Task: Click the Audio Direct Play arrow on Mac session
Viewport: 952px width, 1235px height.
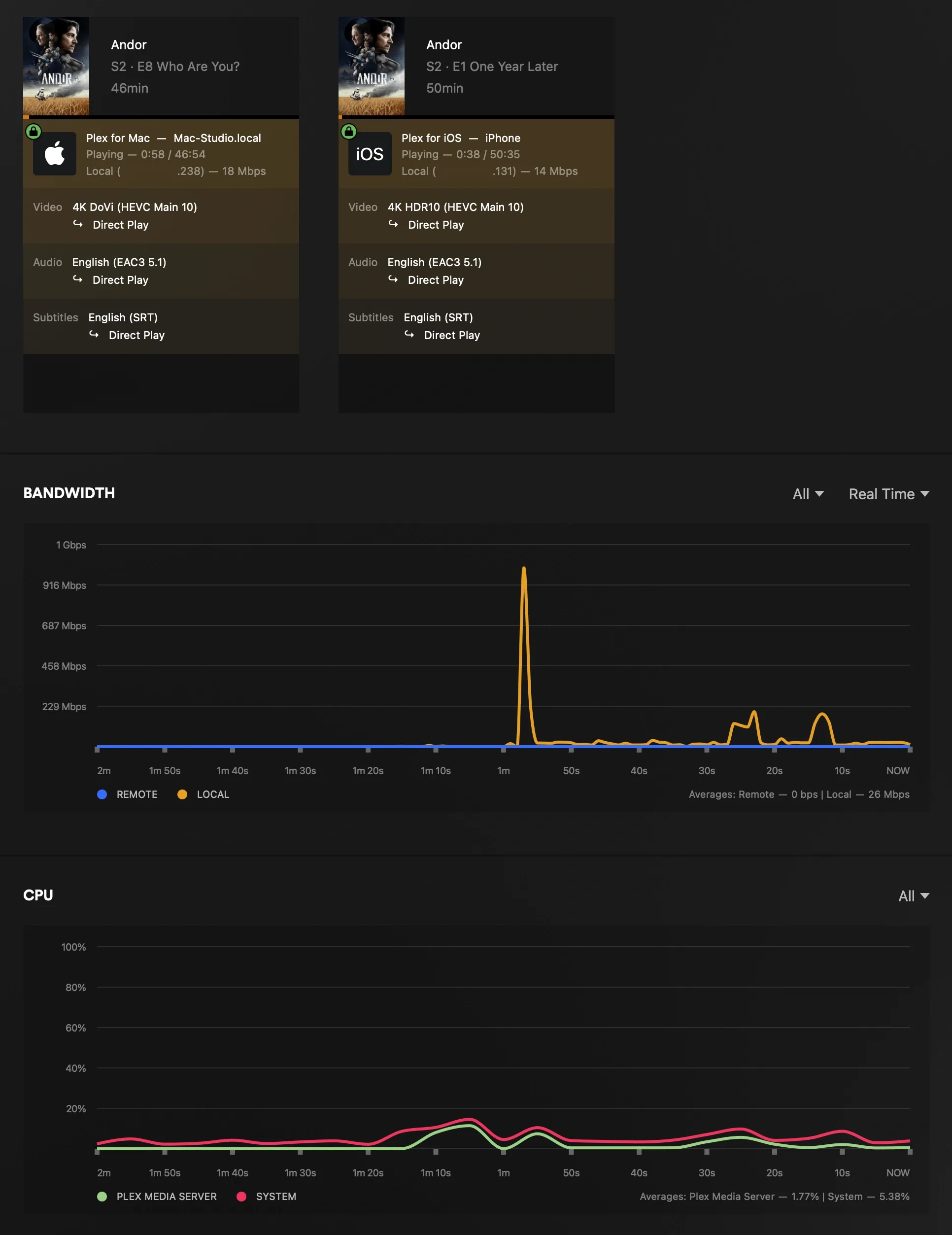Action: (78, 279)
